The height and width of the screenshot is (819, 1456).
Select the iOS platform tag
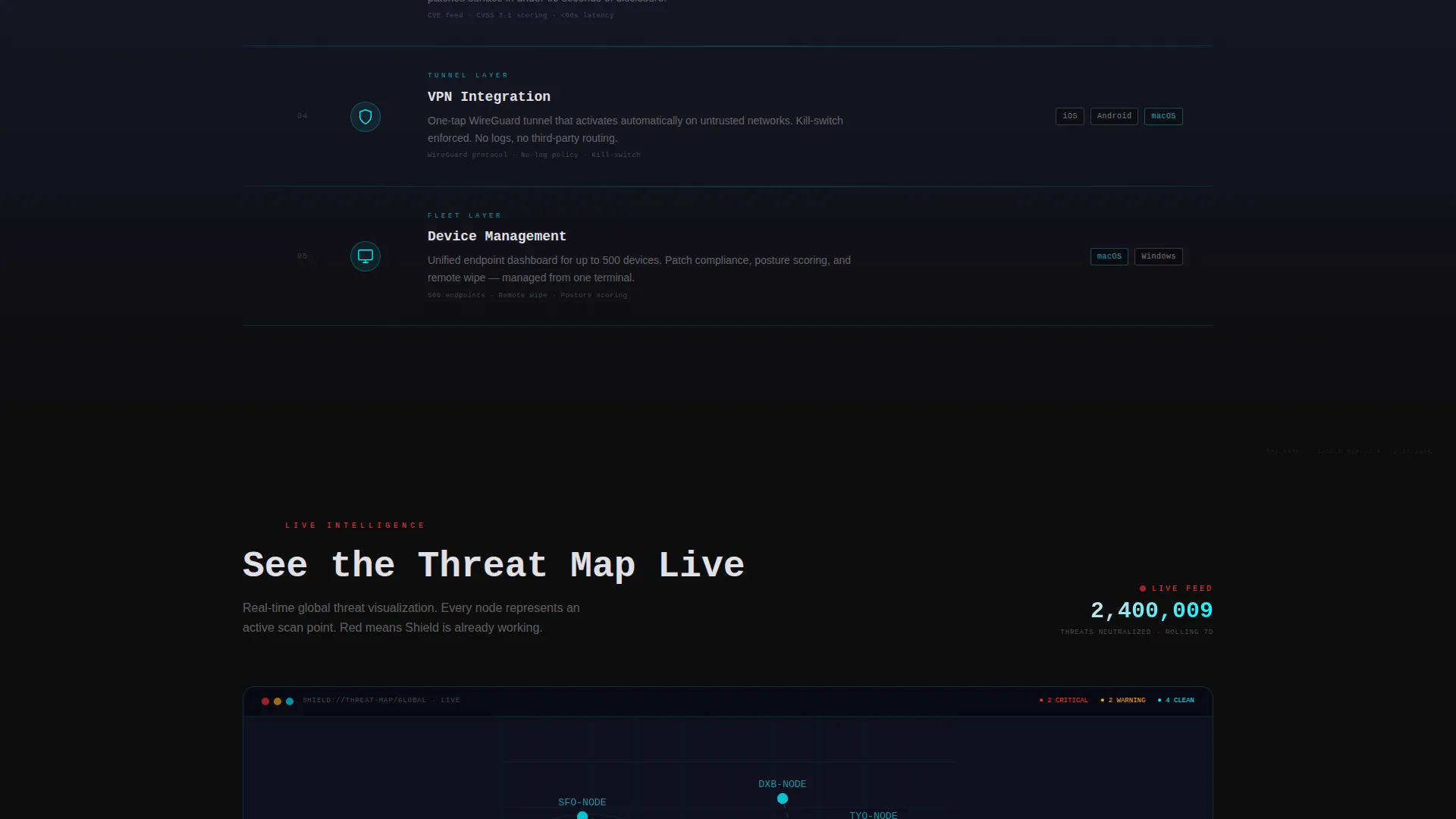click(1070, 116)
